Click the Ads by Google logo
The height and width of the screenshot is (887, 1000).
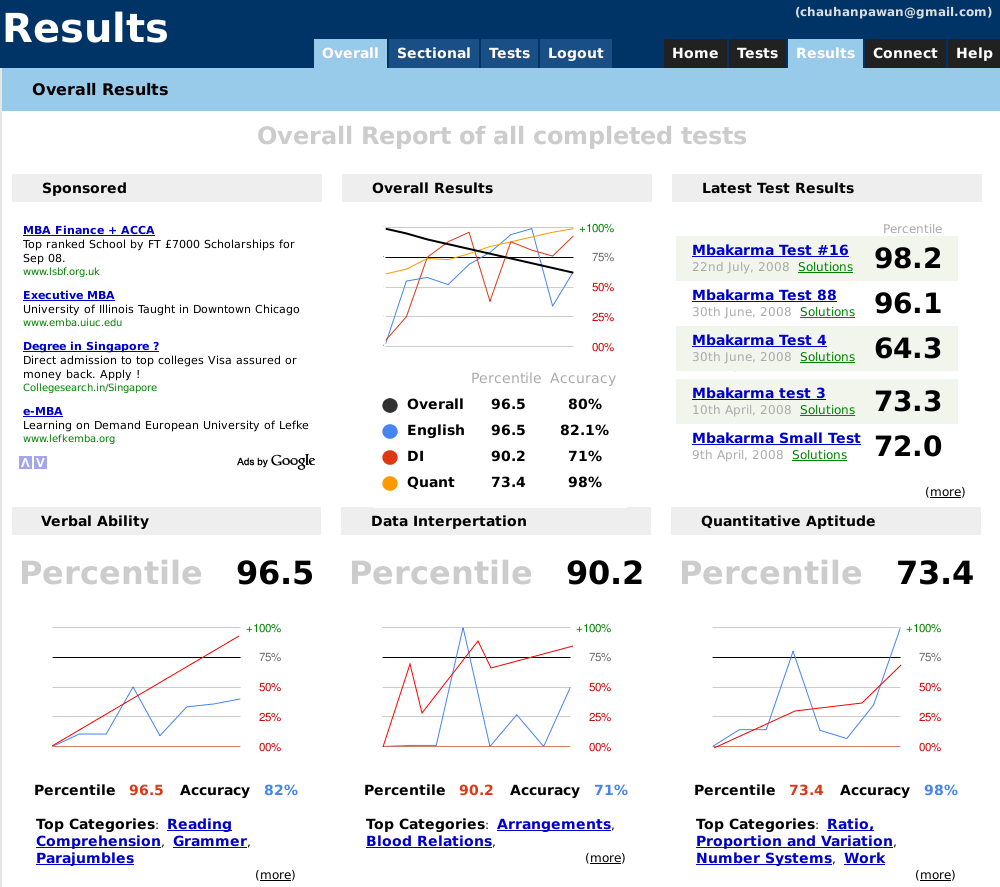click(276, 461)
